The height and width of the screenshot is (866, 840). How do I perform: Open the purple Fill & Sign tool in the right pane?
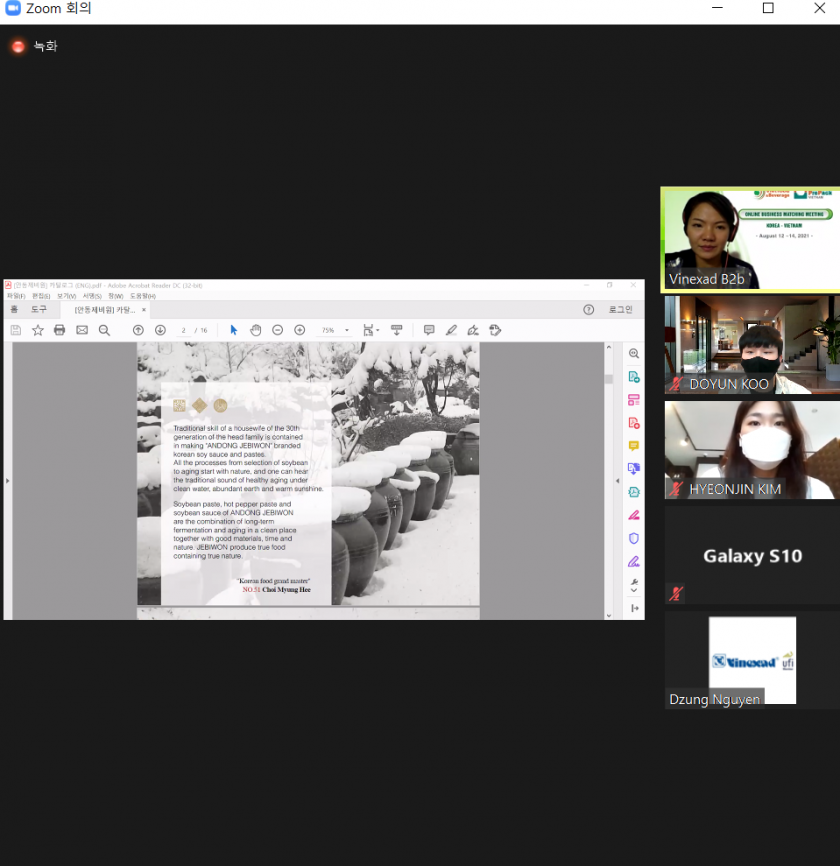634,562
